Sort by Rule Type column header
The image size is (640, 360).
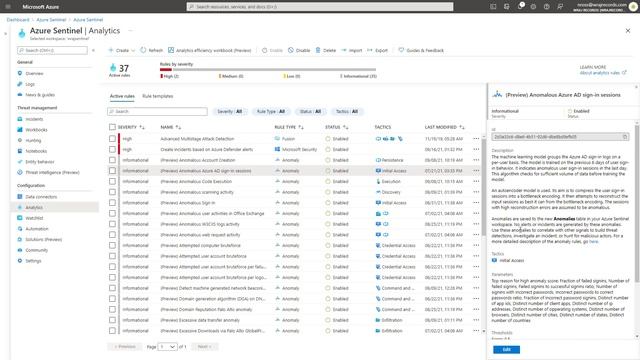289,127
